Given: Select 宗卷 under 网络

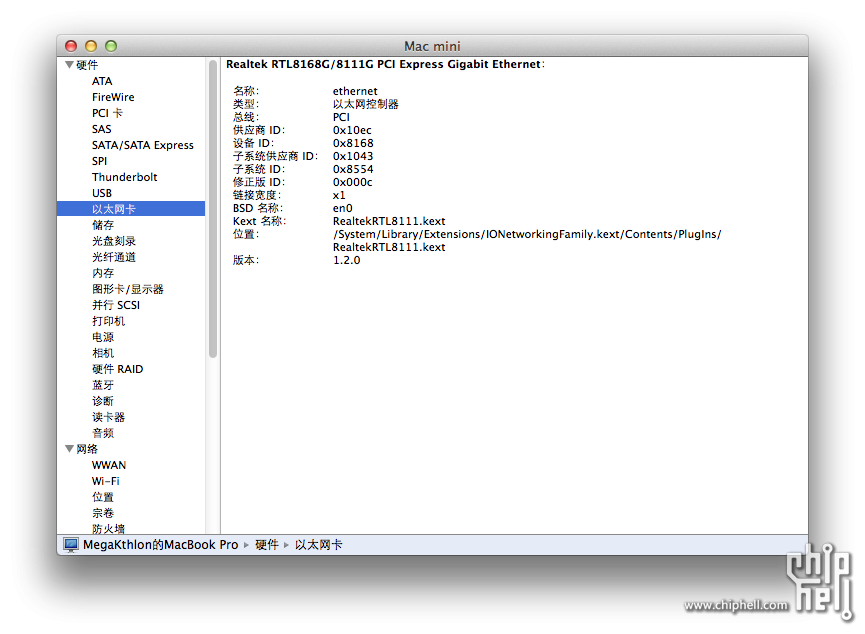Looking at the screenshot, I should pos(103,513).
